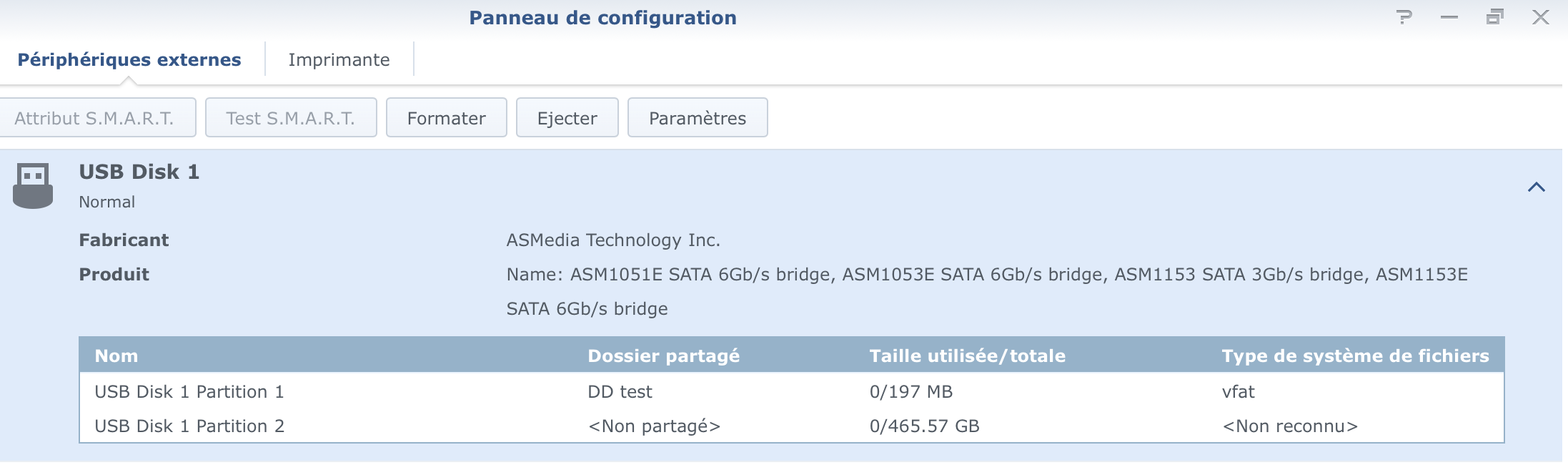Click the USB Disk 1 title

[x=139, y=172]
